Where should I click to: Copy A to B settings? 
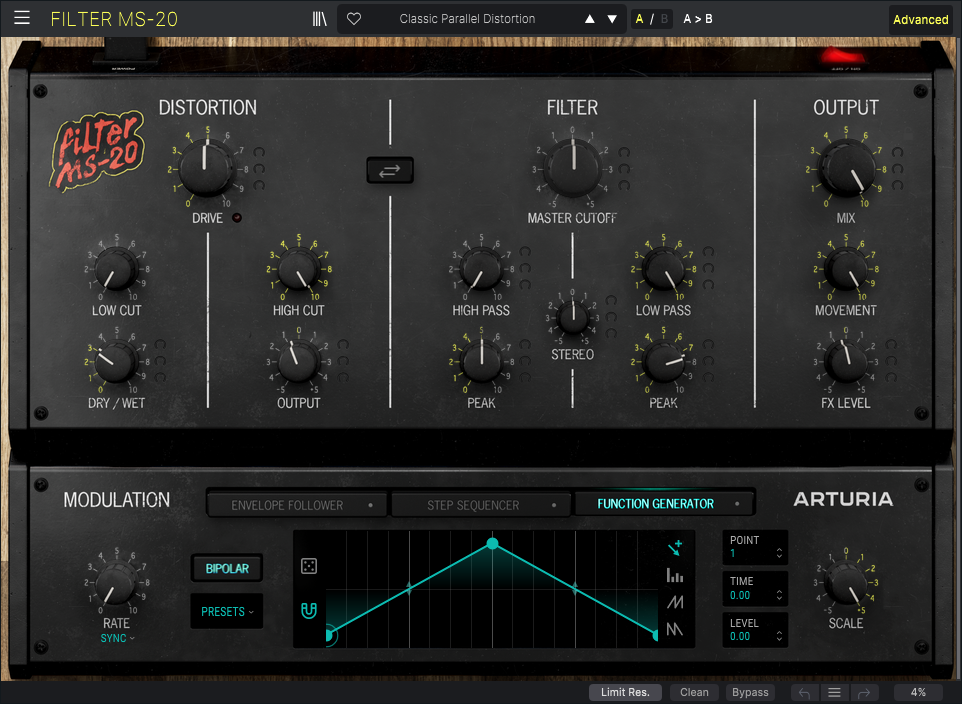tap(698, 19)
